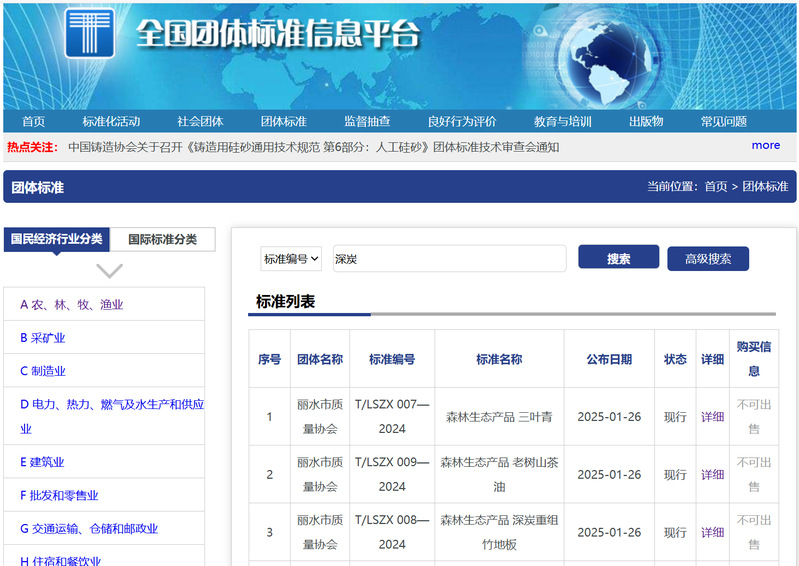Select category F 批发和零售业
The image size is (799, 566).
[59, 495]
